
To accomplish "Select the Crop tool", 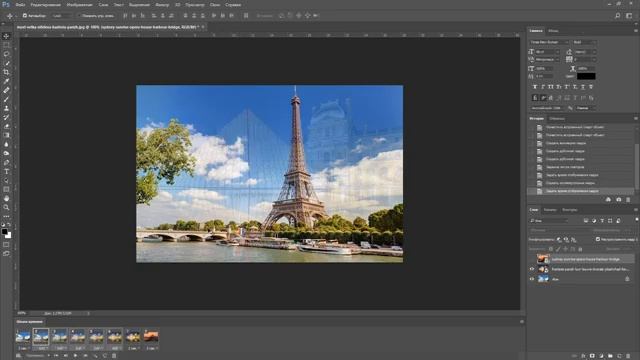I will point(6,72).
